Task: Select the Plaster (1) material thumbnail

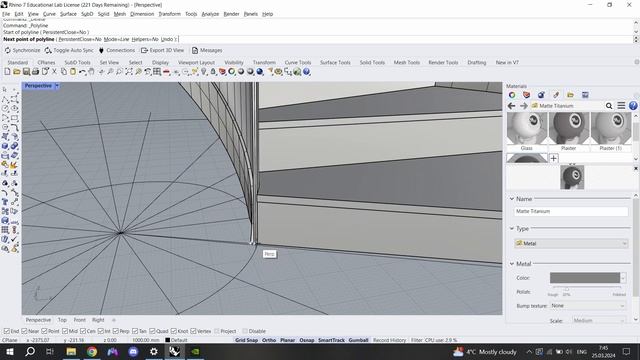Action: click(611, 131)
